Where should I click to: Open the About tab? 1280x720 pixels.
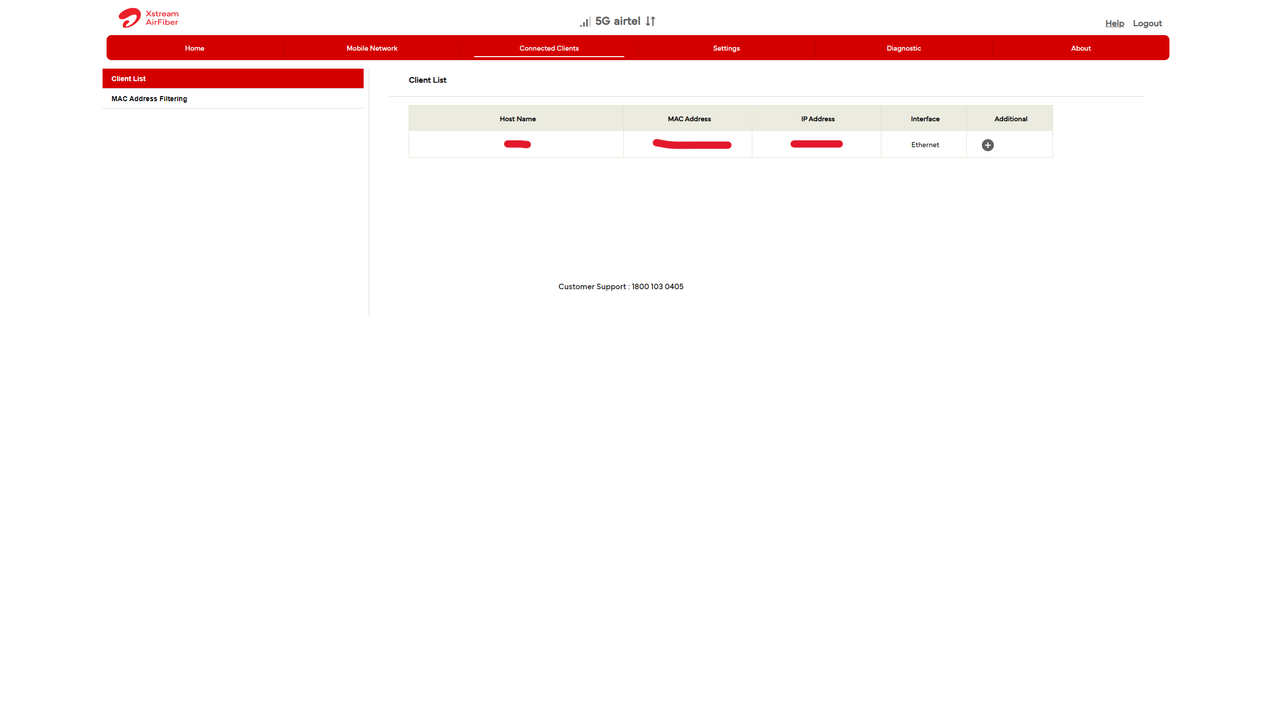(1081, 48)
